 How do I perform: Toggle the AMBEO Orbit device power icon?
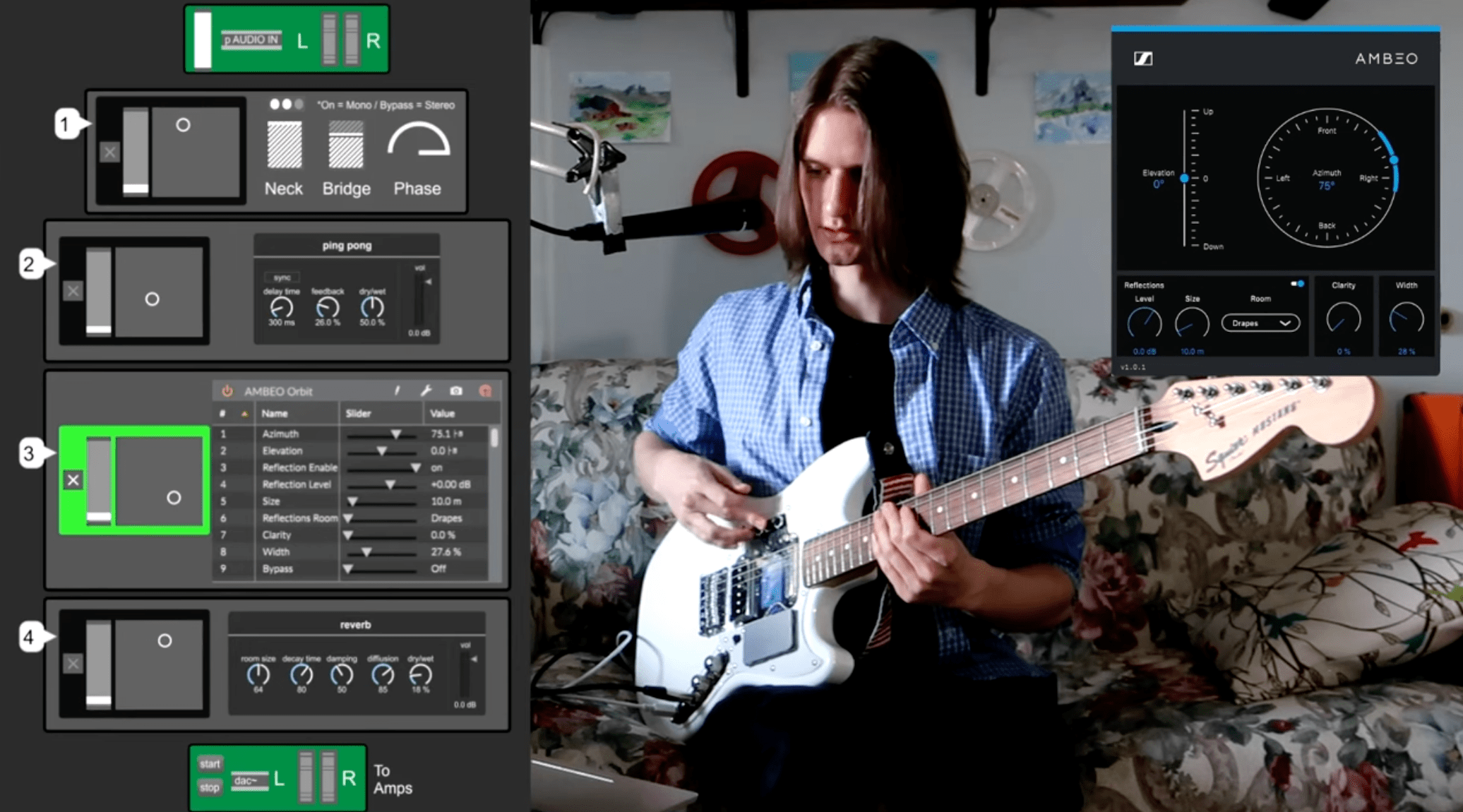227,392
